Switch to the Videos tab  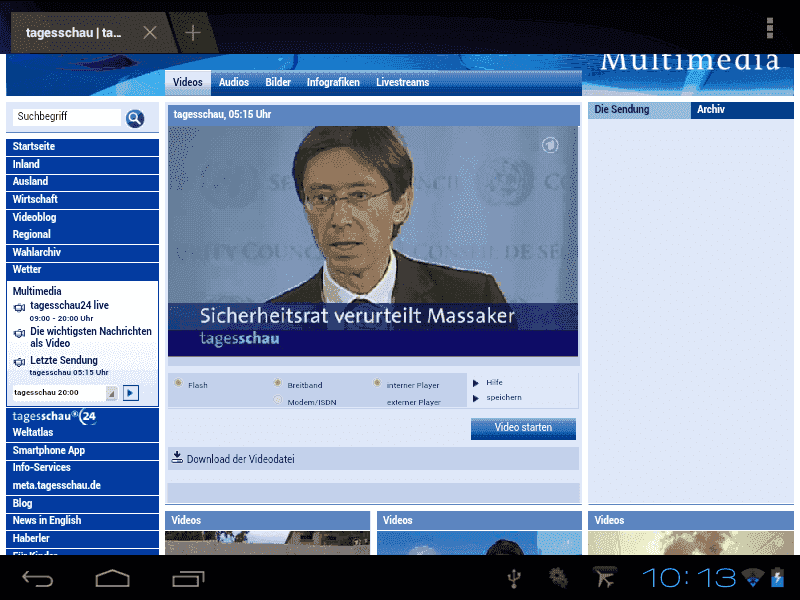click(x=188, y=82)
